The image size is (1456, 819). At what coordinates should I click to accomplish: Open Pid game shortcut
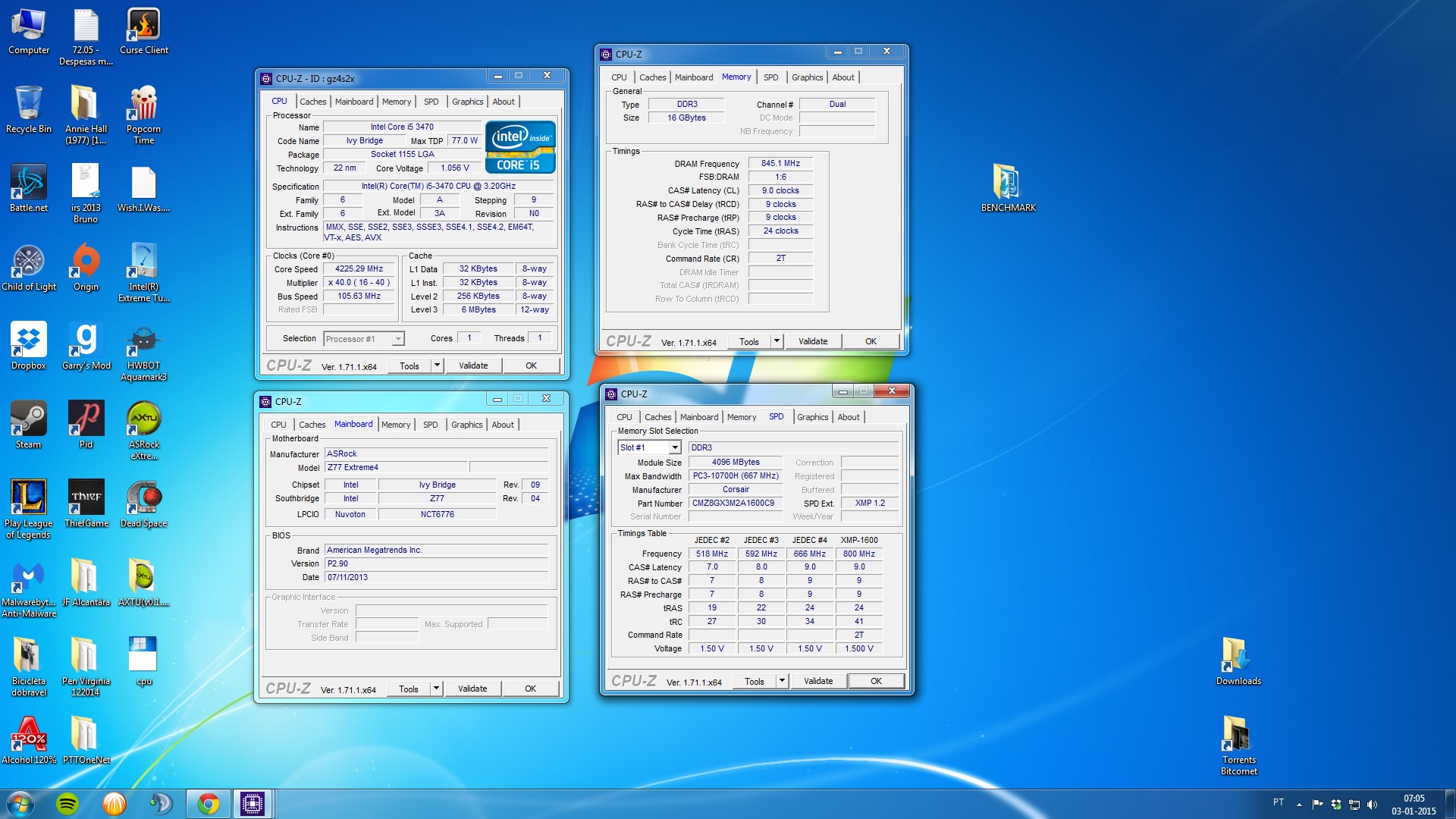[86, 426]
